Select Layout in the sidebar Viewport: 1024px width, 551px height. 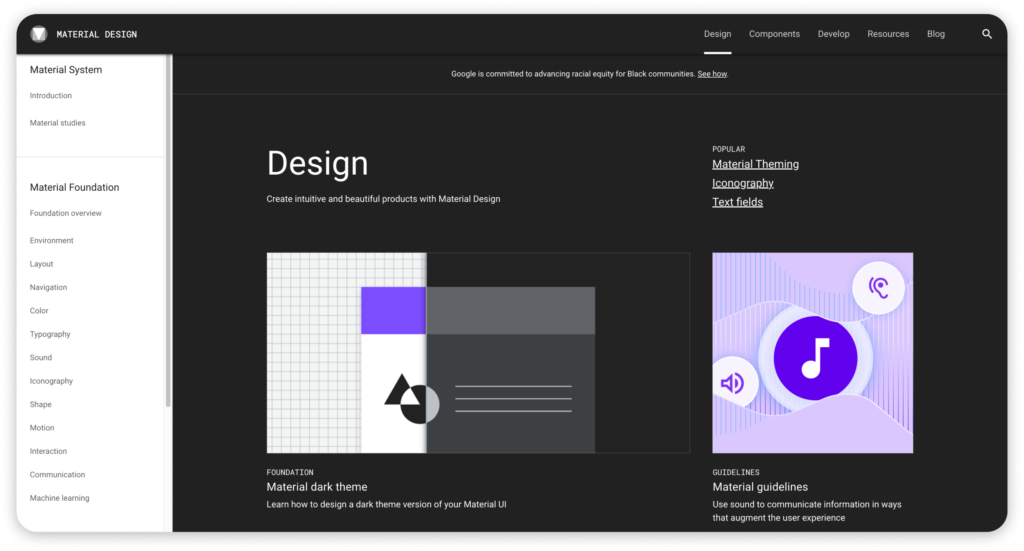click(41, 264)
